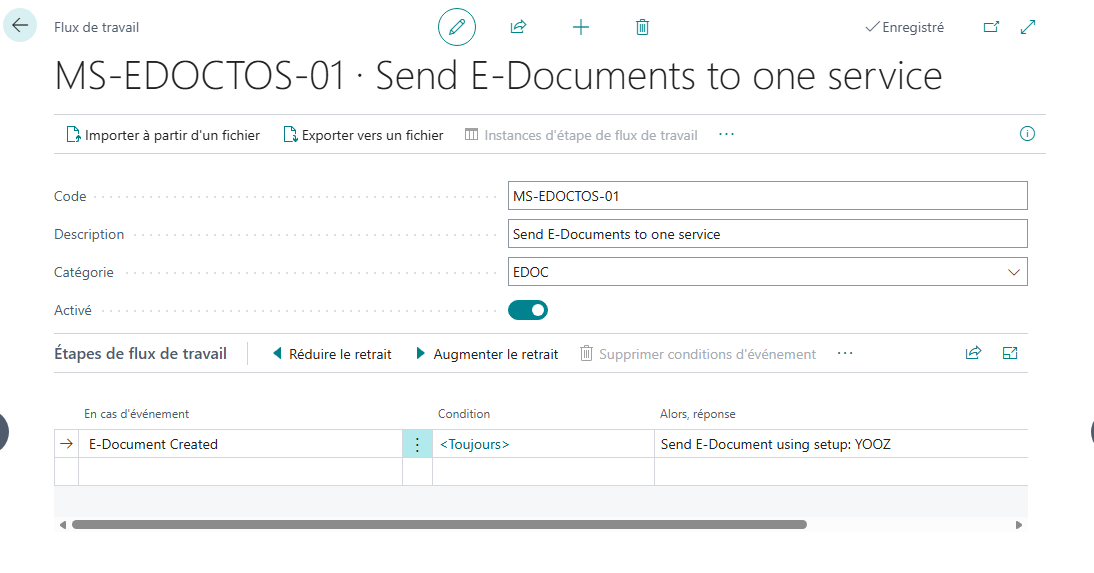The image size is (1094, 573).
Task: Click the back arrow button
Action: click(x=20, y=26)
